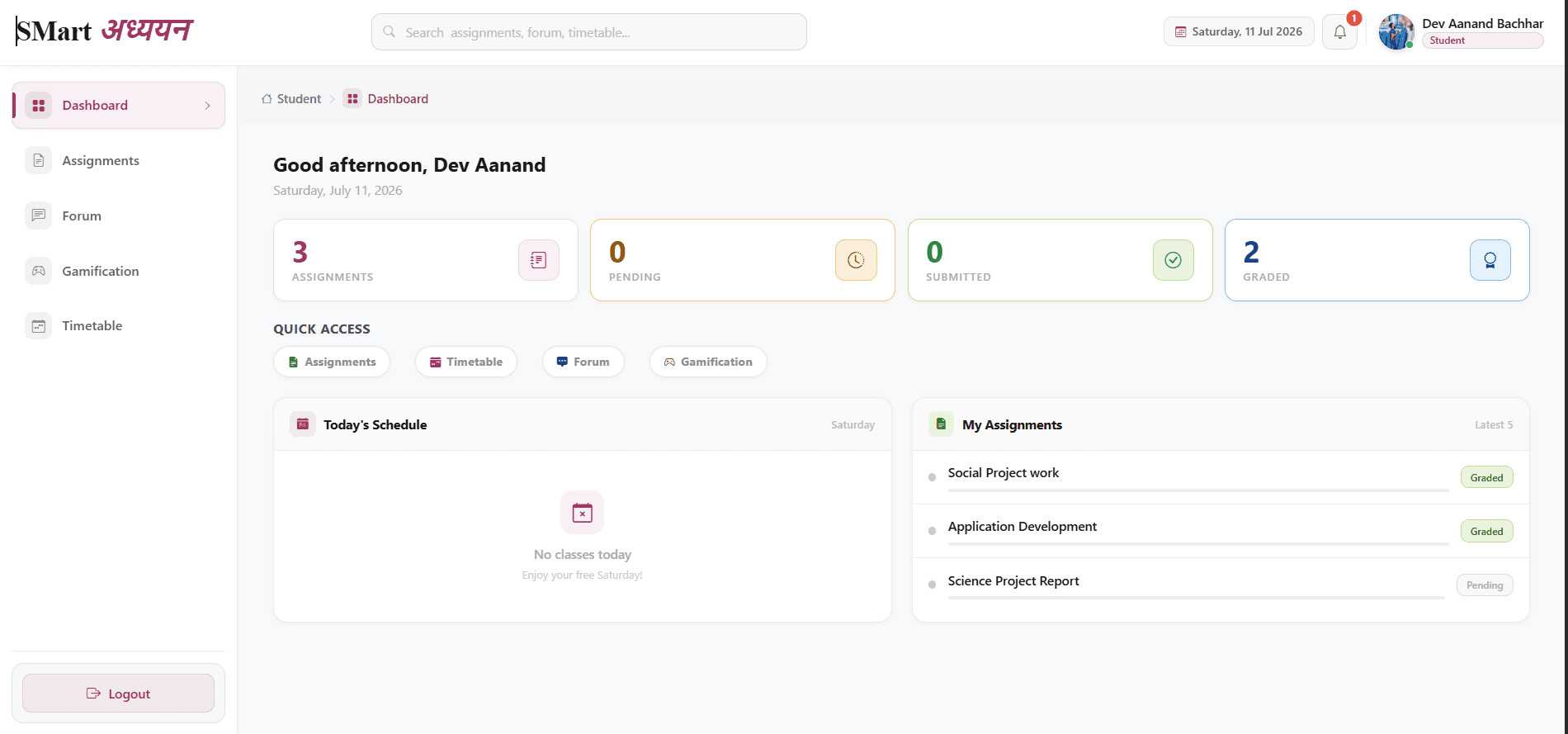Screen dimensions: 1568x734
Task: Click the Submitted checkmark icon
Action: tap(1173, 260)
